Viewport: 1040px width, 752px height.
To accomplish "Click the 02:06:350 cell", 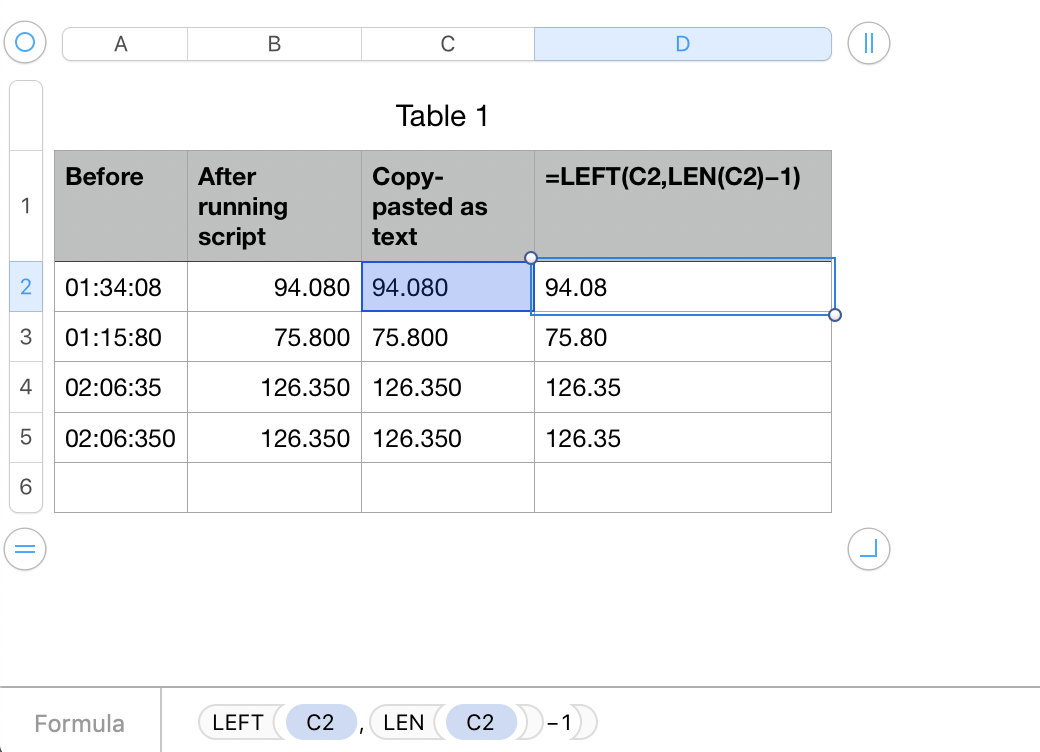I will pyautogui.click(x=120, y=438).
